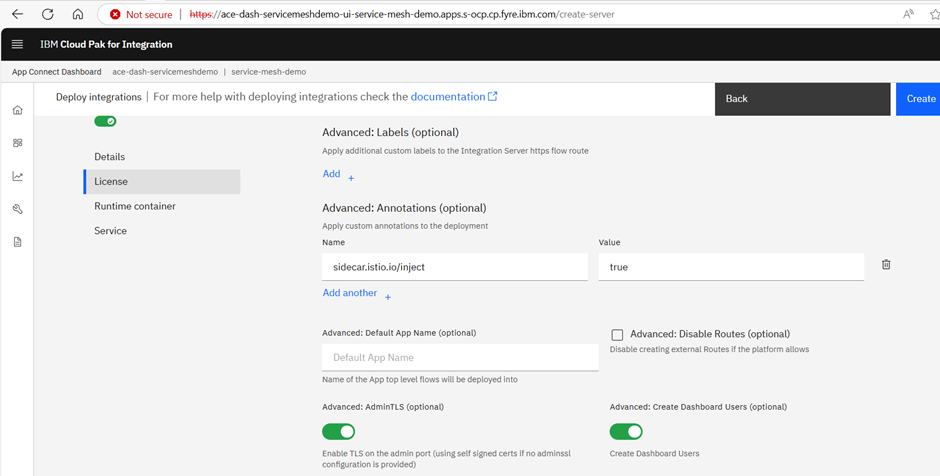Tick Advanced: Disable Routes checkbox
The image size is (940, 476).
pos(617,335)
